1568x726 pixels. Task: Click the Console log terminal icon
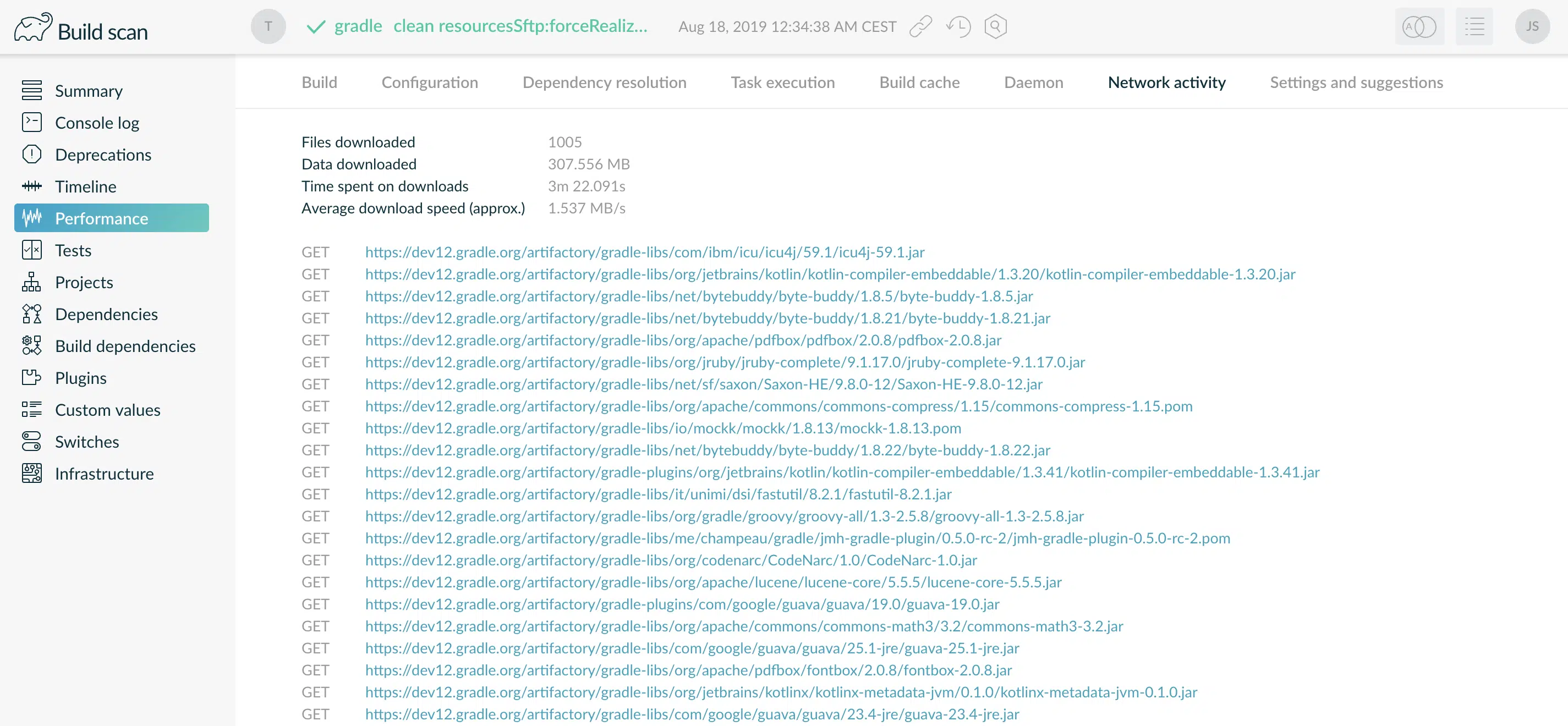pos(32,122)
